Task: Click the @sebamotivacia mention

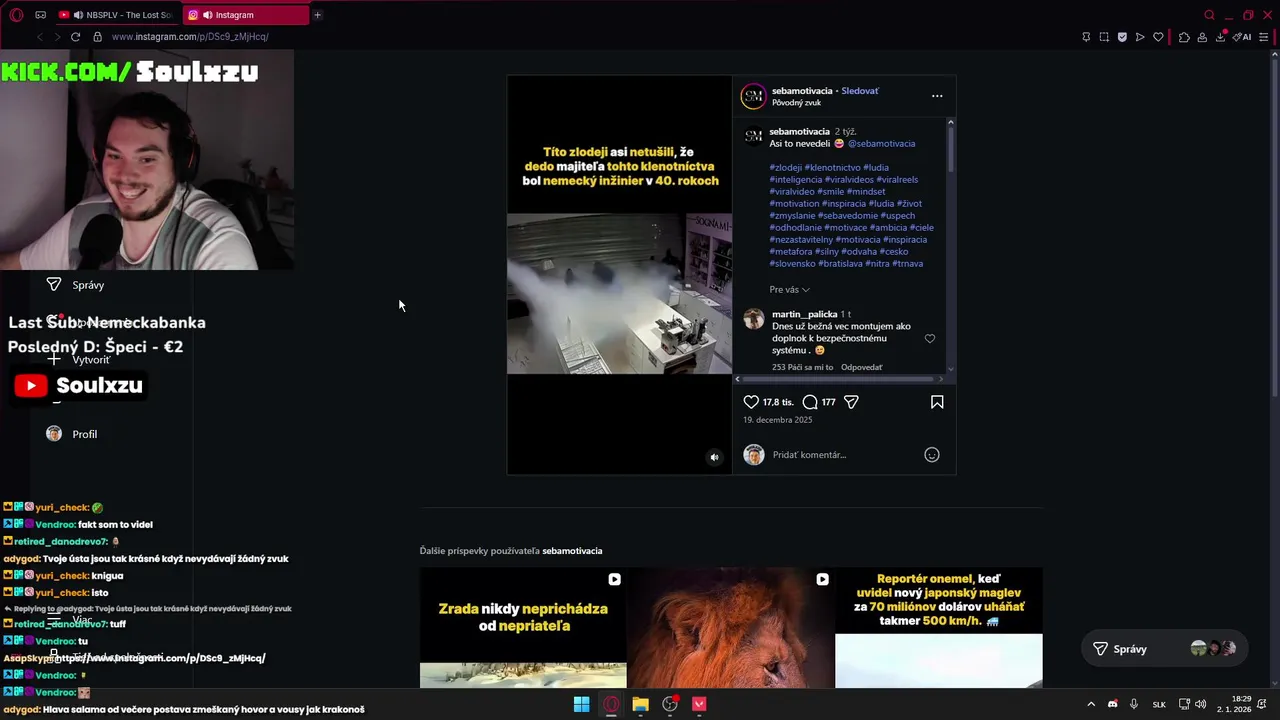Action: (881, 143)
